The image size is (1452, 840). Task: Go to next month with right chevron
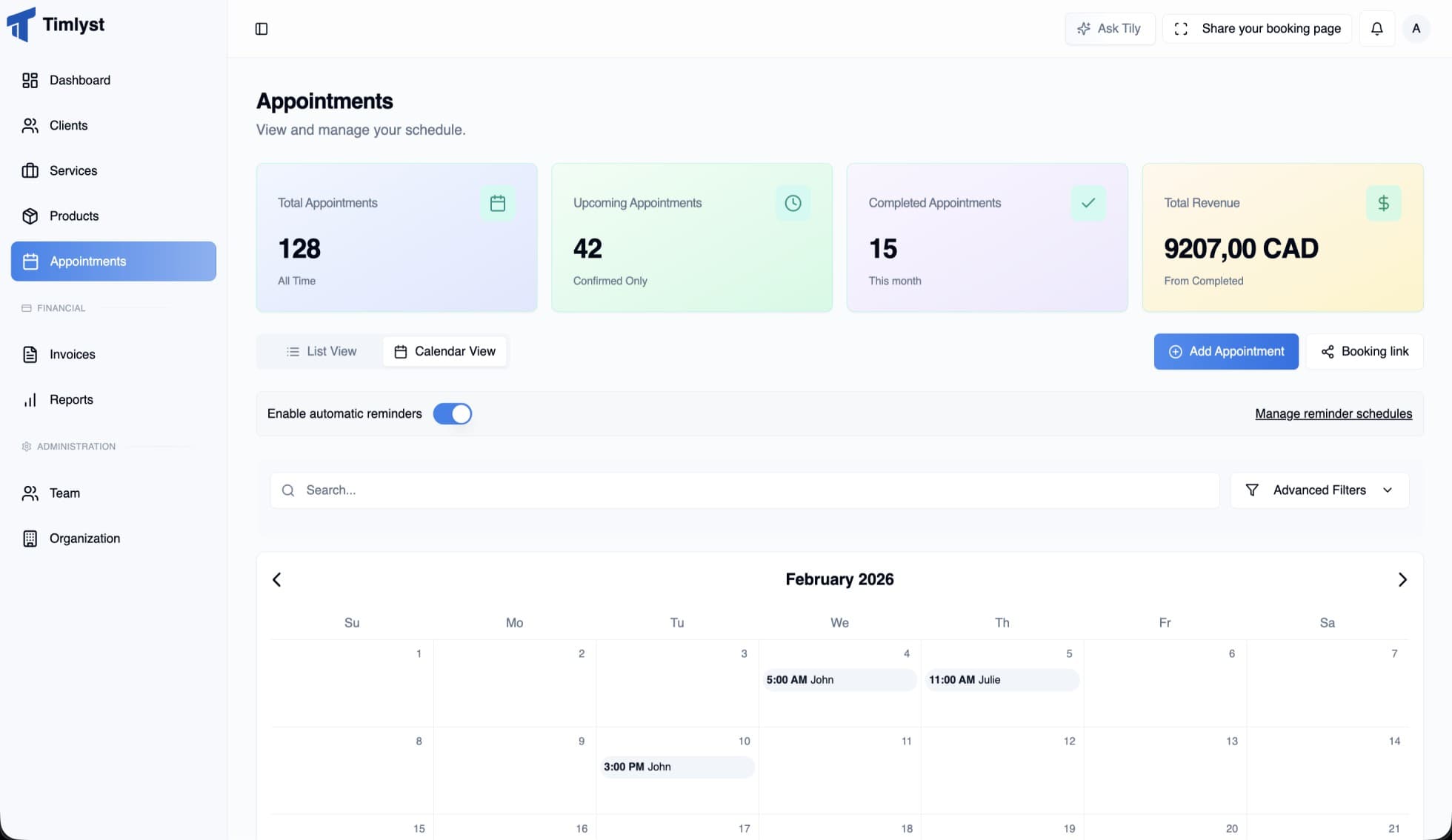1402,580
